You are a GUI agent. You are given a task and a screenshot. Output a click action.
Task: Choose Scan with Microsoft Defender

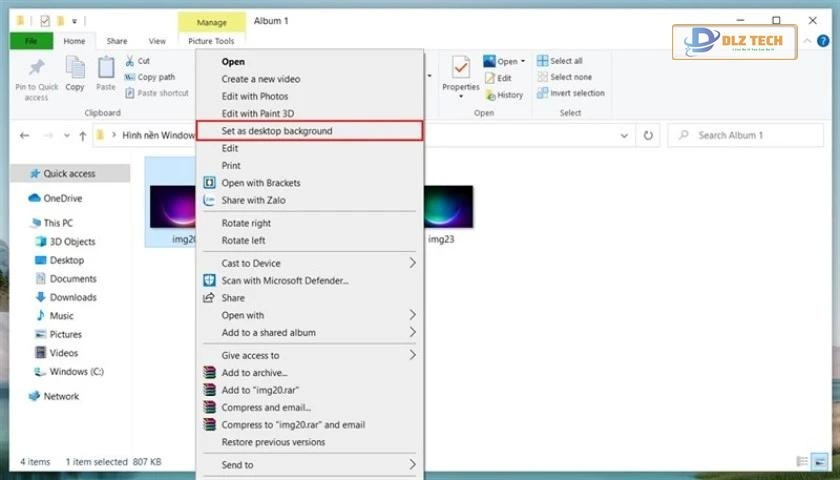(x=284, y=281)
